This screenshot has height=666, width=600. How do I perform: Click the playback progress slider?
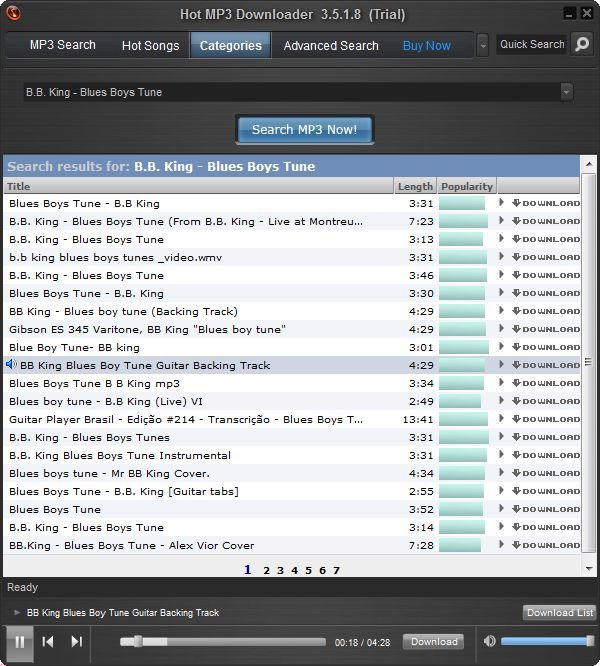click(x=223, y=641)
